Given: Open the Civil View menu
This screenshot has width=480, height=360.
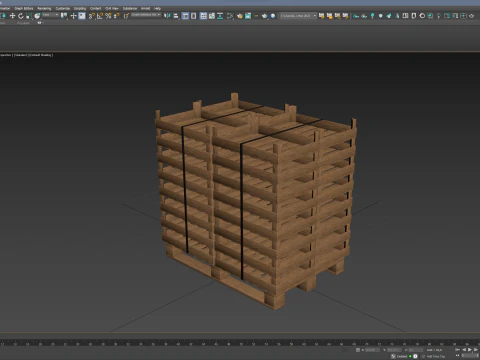Looking at the screenshot, I should point(112,8).
